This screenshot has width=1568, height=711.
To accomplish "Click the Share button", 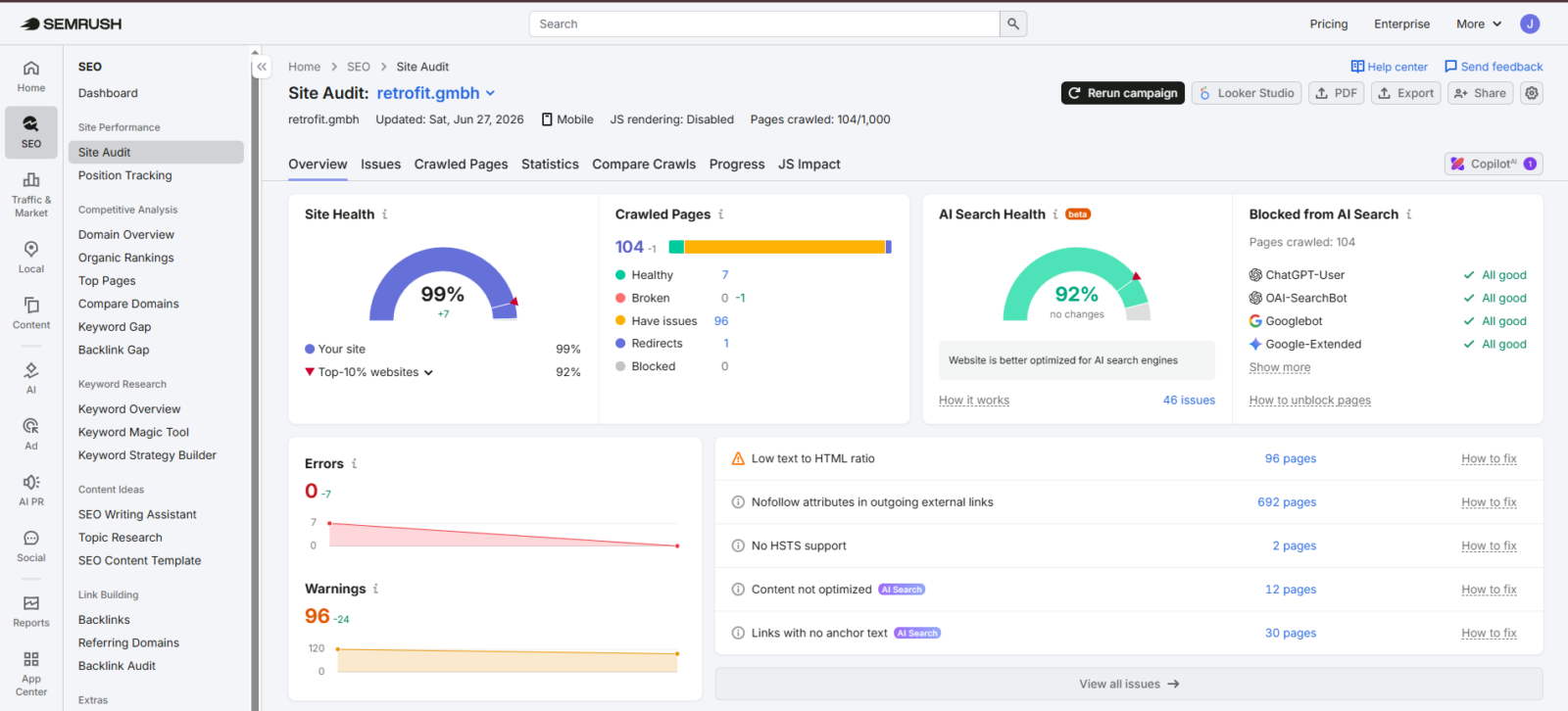I will [x=1481, y=93].
